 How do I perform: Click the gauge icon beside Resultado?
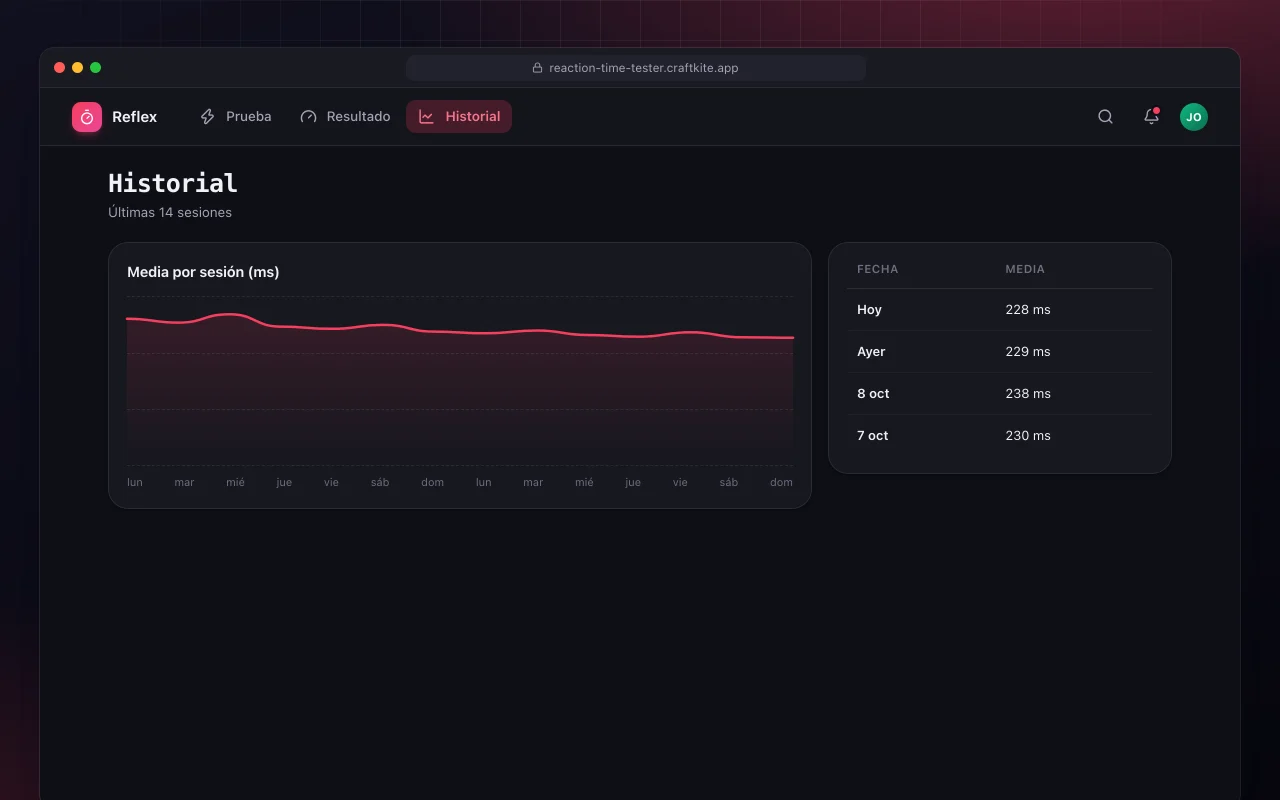click(308, 117)
